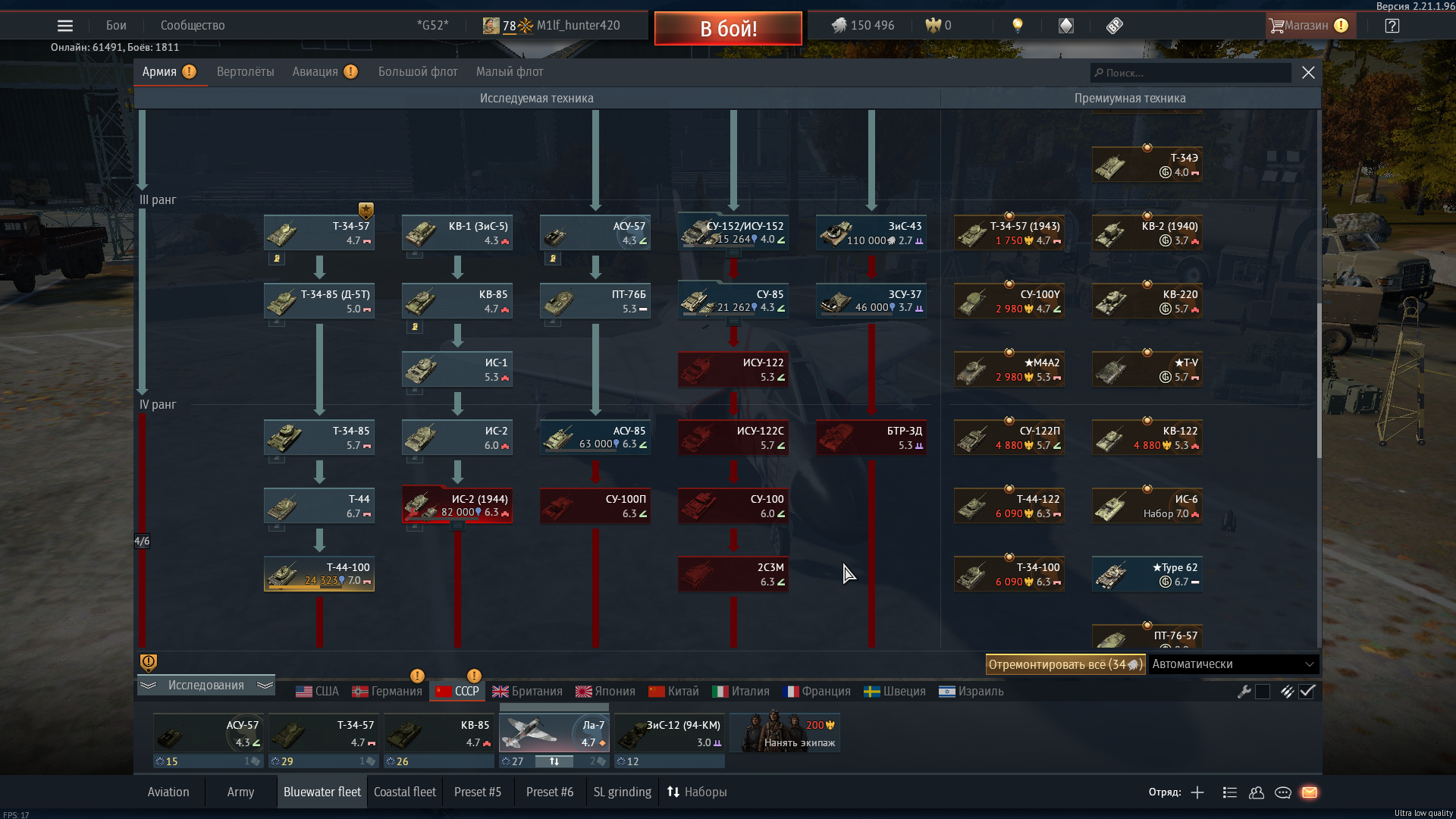Click Нанять экипаж to hire crew
1456x819 pixels.
click(x=784, y=733)
